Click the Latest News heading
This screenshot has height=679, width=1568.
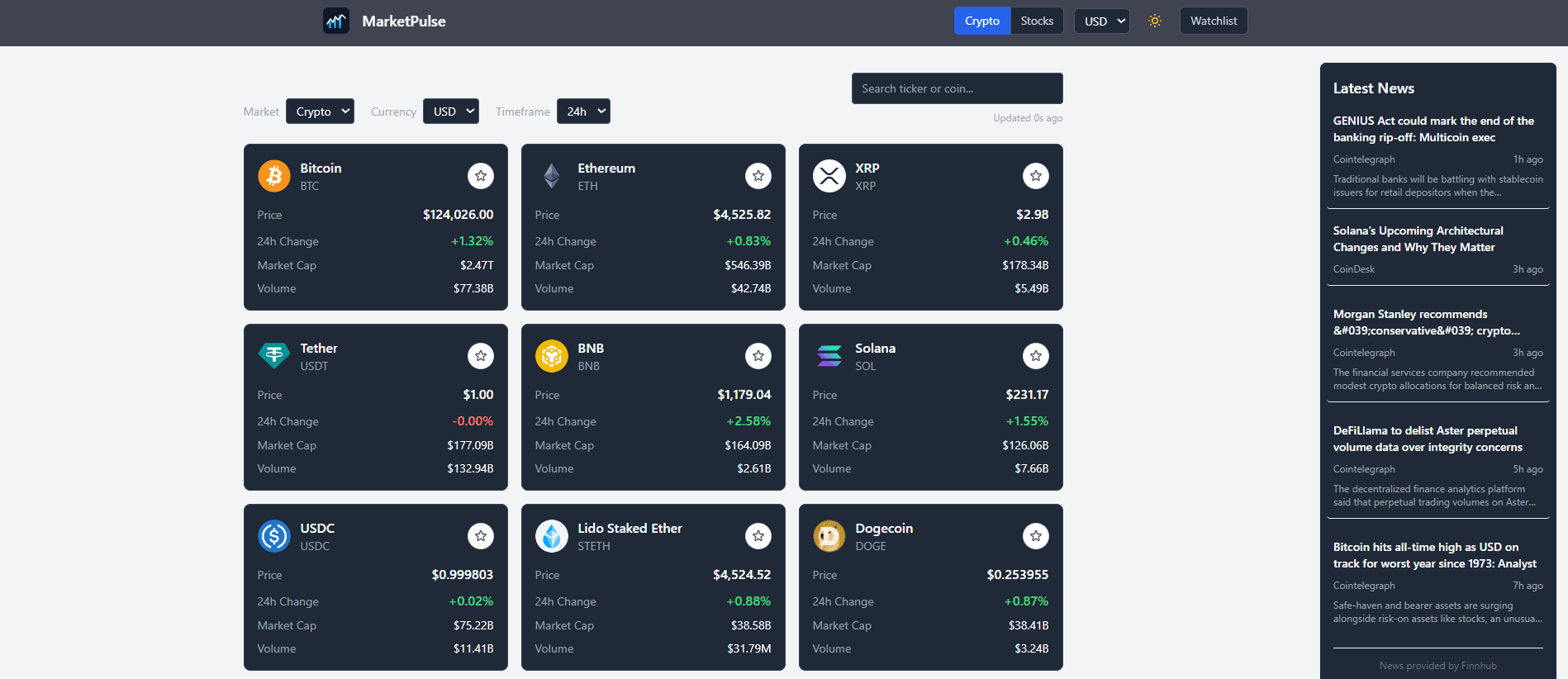(x=1373, y=88)
